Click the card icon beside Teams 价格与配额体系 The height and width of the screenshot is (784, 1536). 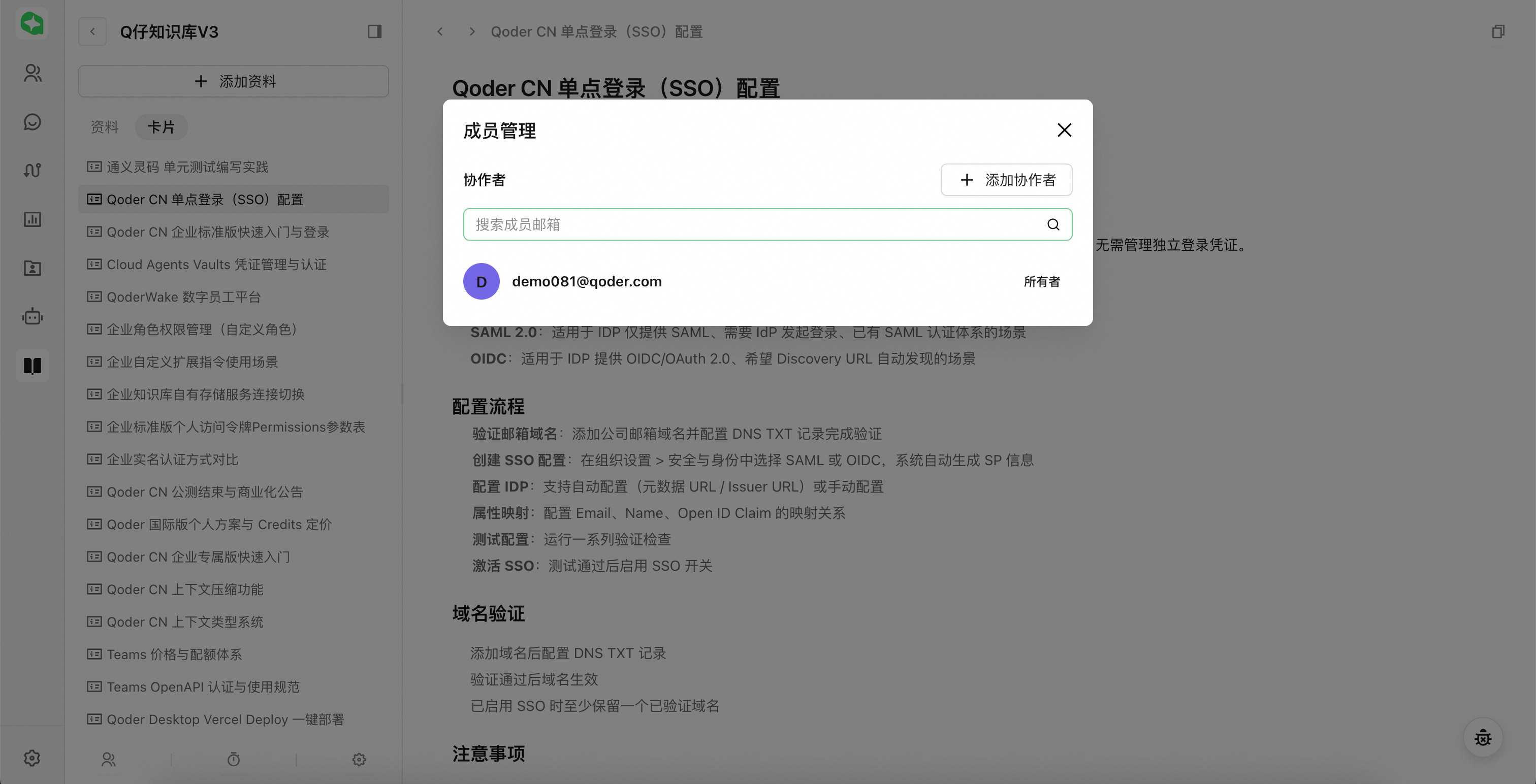point(94,654)
